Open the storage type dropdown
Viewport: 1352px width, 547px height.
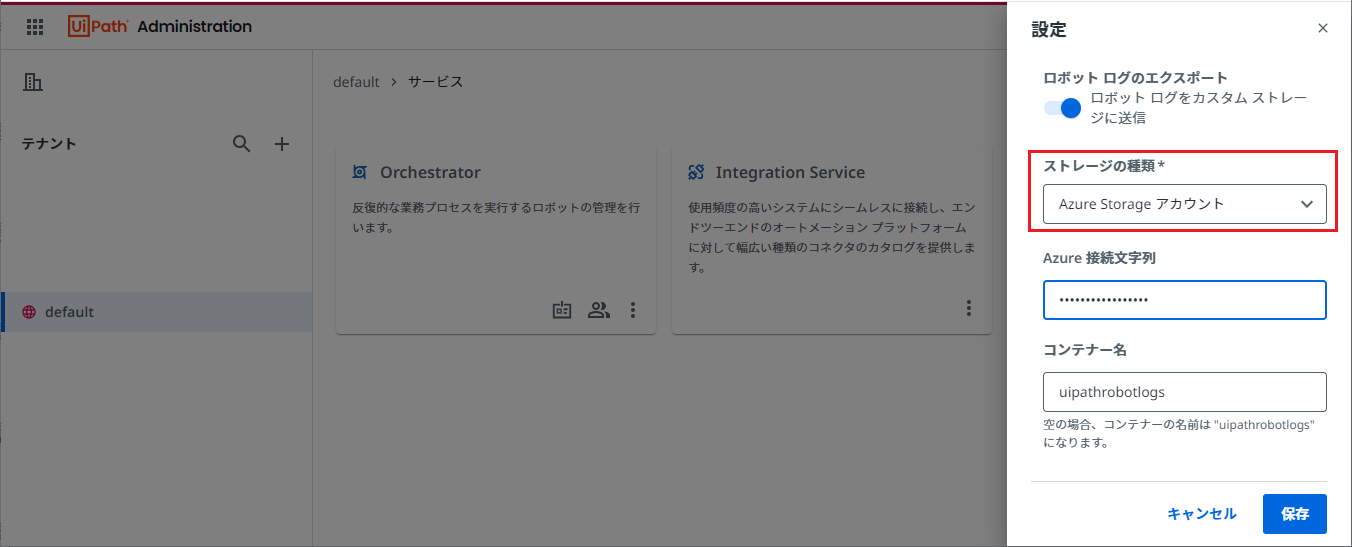tap(1185, 204)
